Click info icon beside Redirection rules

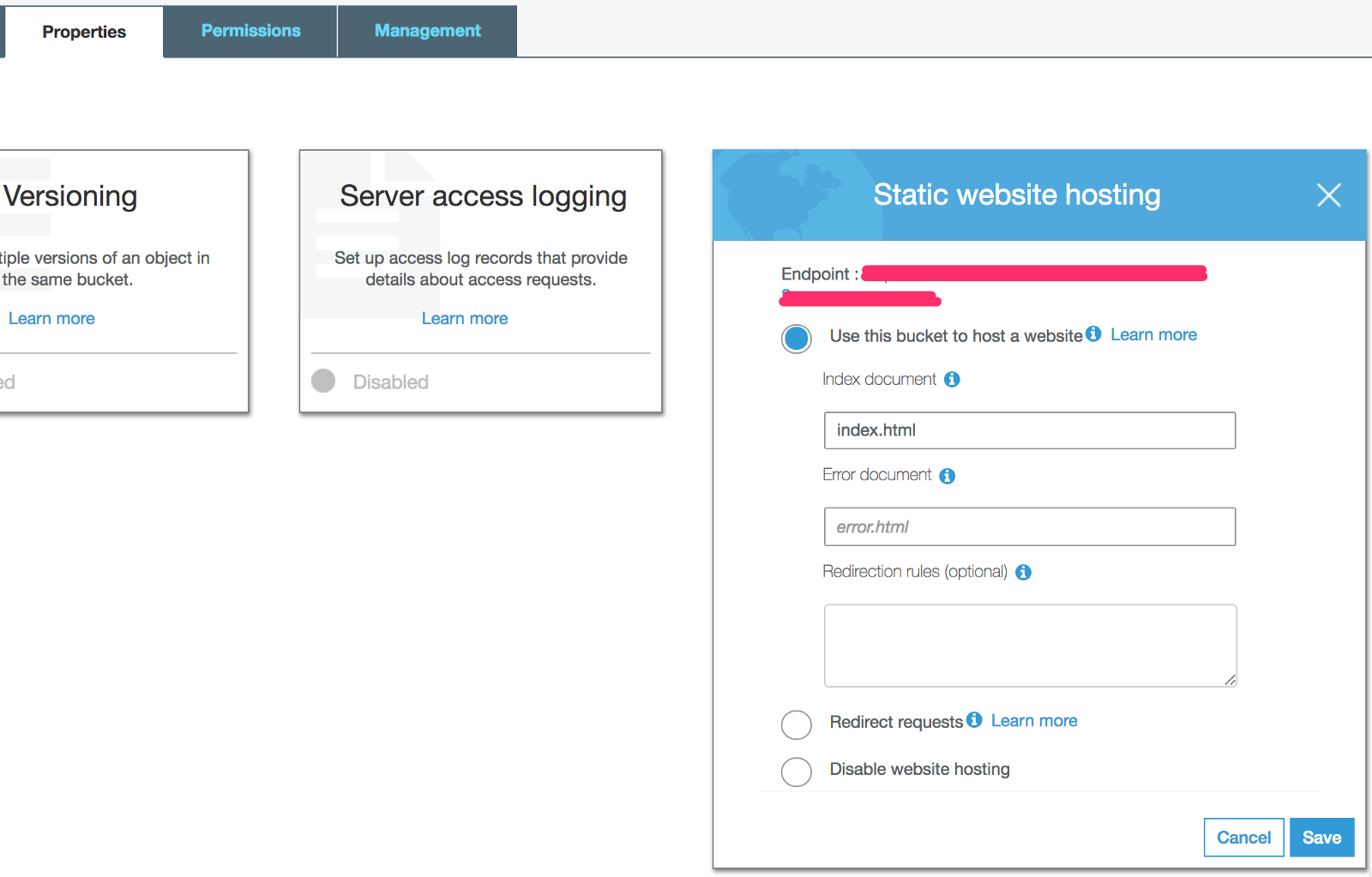[x=1023, y=572]
